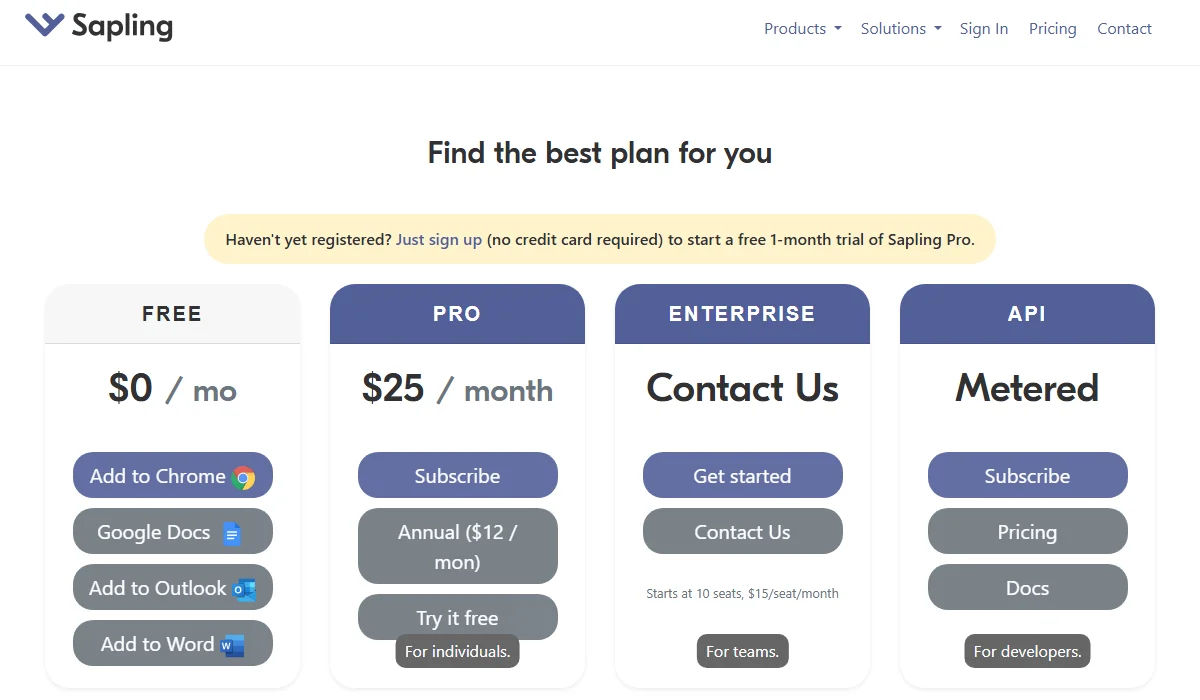Viewport: 1200px width, 700px height.
Task: Open the Just sign up link
Action: (x=438, y=239)
